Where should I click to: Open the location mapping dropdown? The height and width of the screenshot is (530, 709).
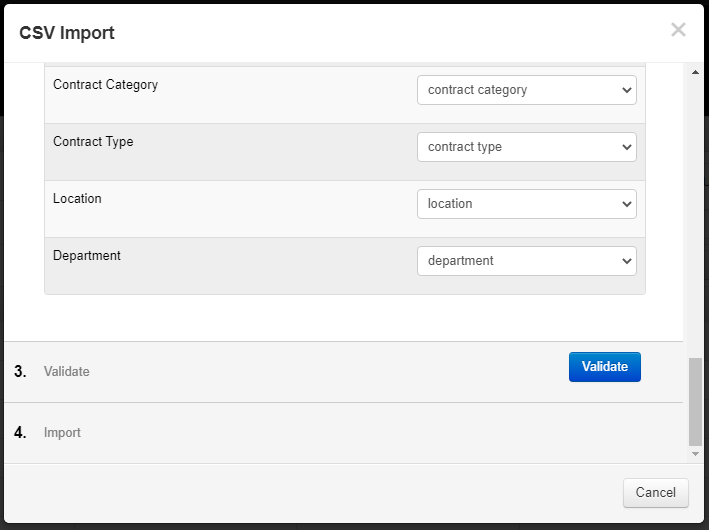(x=527, y=204)
